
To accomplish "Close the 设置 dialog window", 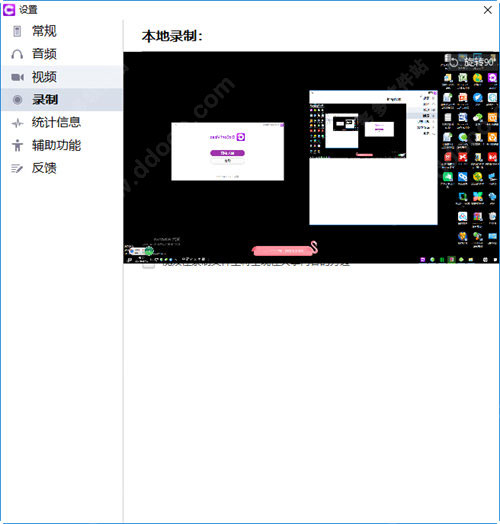I will pos(488,10).
